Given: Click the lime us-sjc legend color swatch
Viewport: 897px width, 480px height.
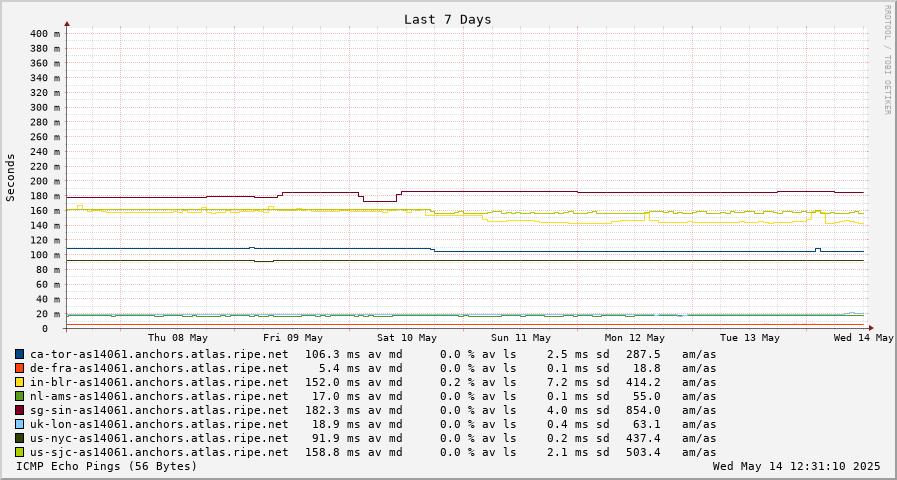Looking at the screenshot, I should point(20,453).
